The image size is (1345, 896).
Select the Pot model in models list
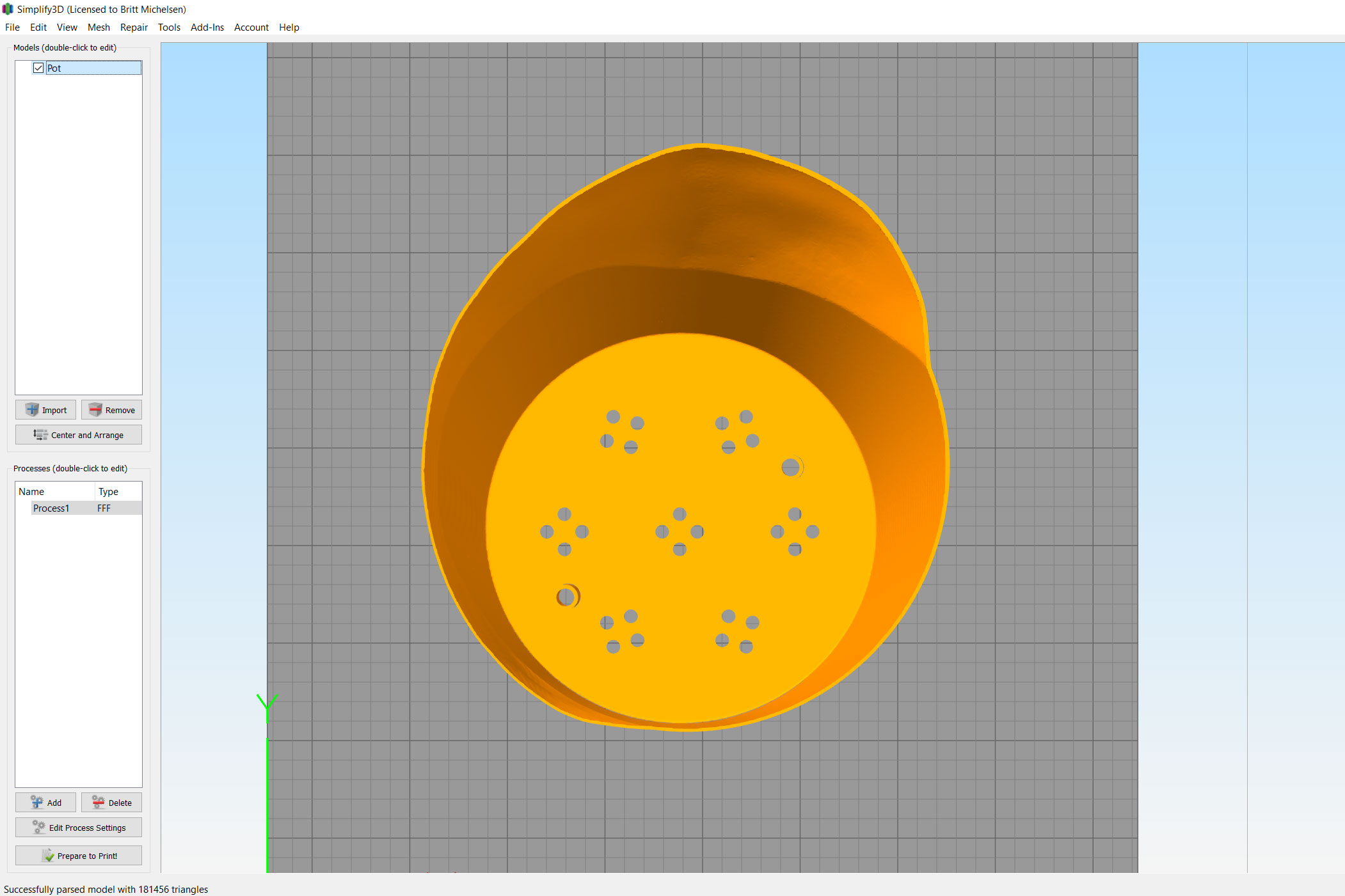[x=54, y=68]
